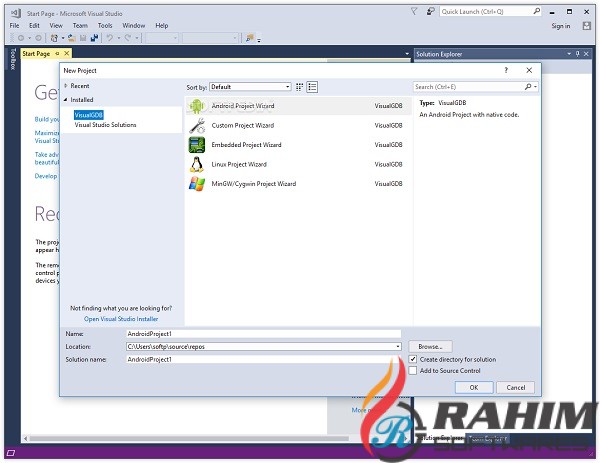Click the Visual Studio logo in title bar

pos(16,13)
